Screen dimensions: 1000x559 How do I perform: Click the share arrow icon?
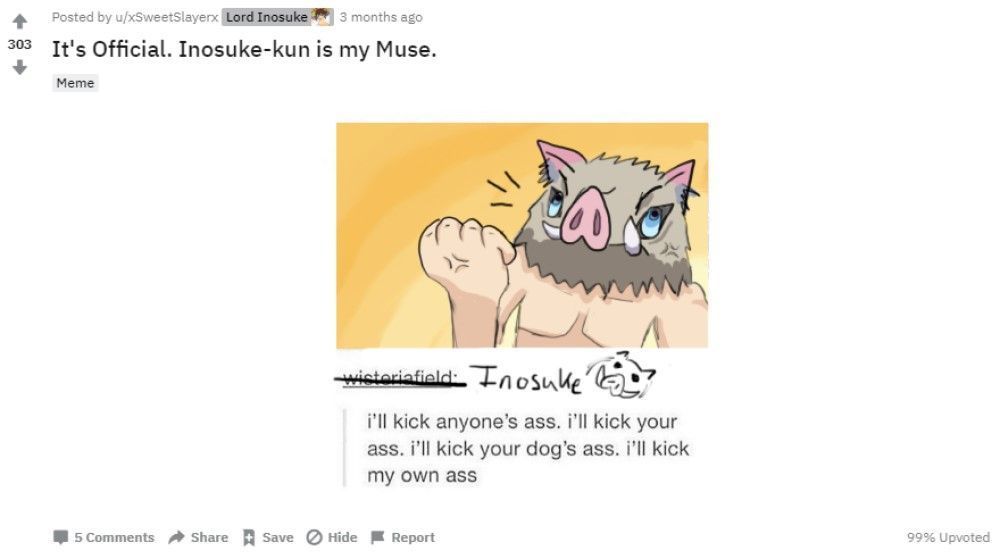point(177,537)
